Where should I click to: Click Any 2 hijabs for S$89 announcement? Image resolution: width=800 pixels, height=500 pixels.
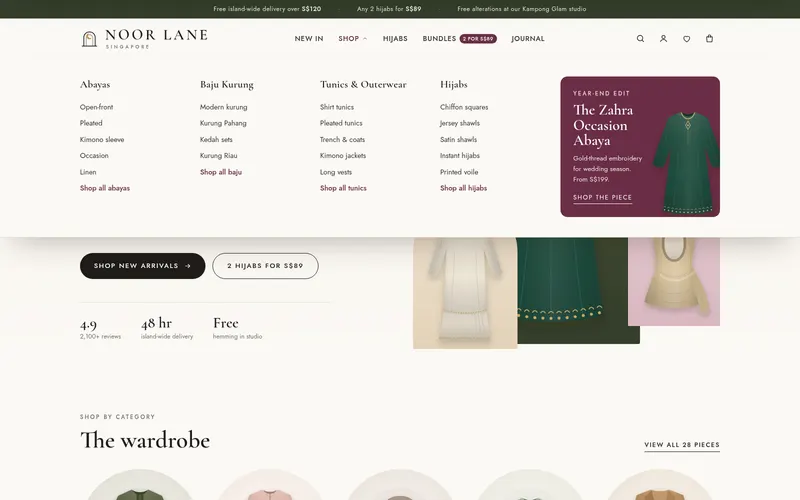point(389,9)
